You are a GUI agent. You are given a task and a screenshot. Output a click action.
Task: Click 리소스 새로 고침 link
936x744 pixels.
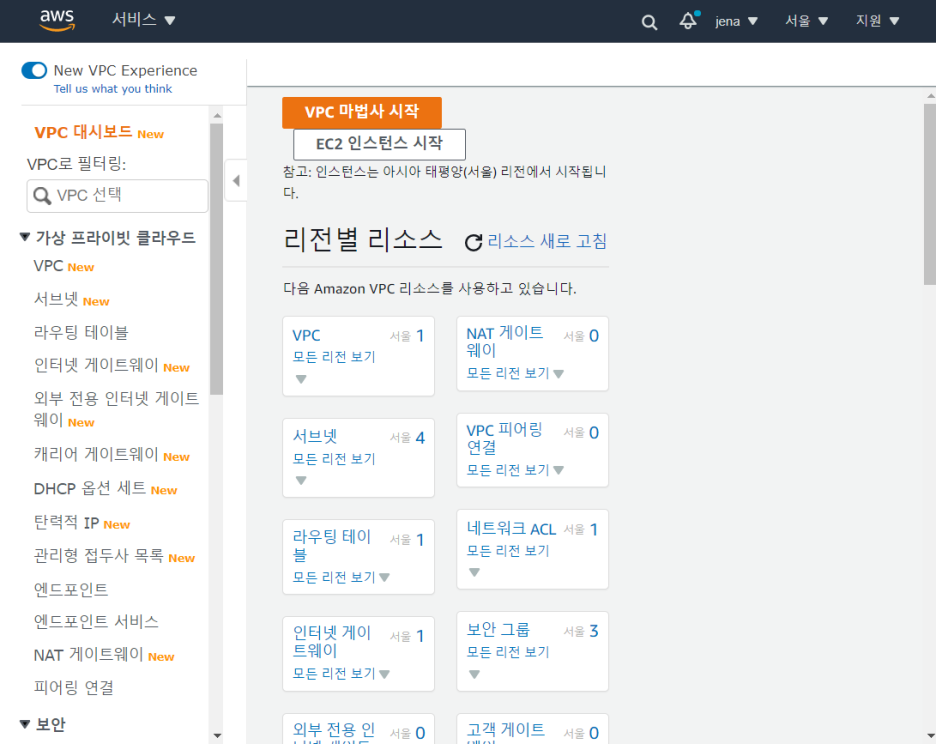click(x=547, y=241)
